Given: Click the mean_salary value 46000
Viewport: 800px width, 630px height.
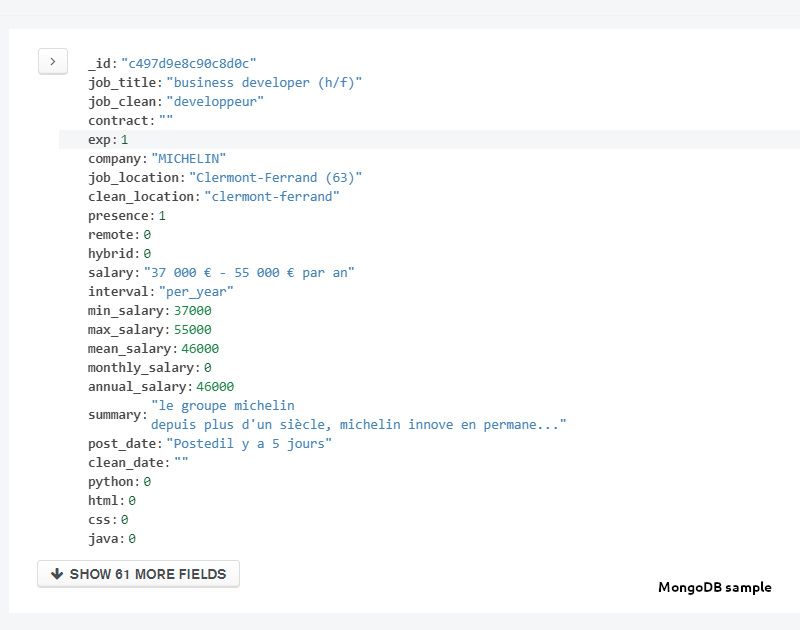Looking at the screenshot, I should [x=200, y=348].
